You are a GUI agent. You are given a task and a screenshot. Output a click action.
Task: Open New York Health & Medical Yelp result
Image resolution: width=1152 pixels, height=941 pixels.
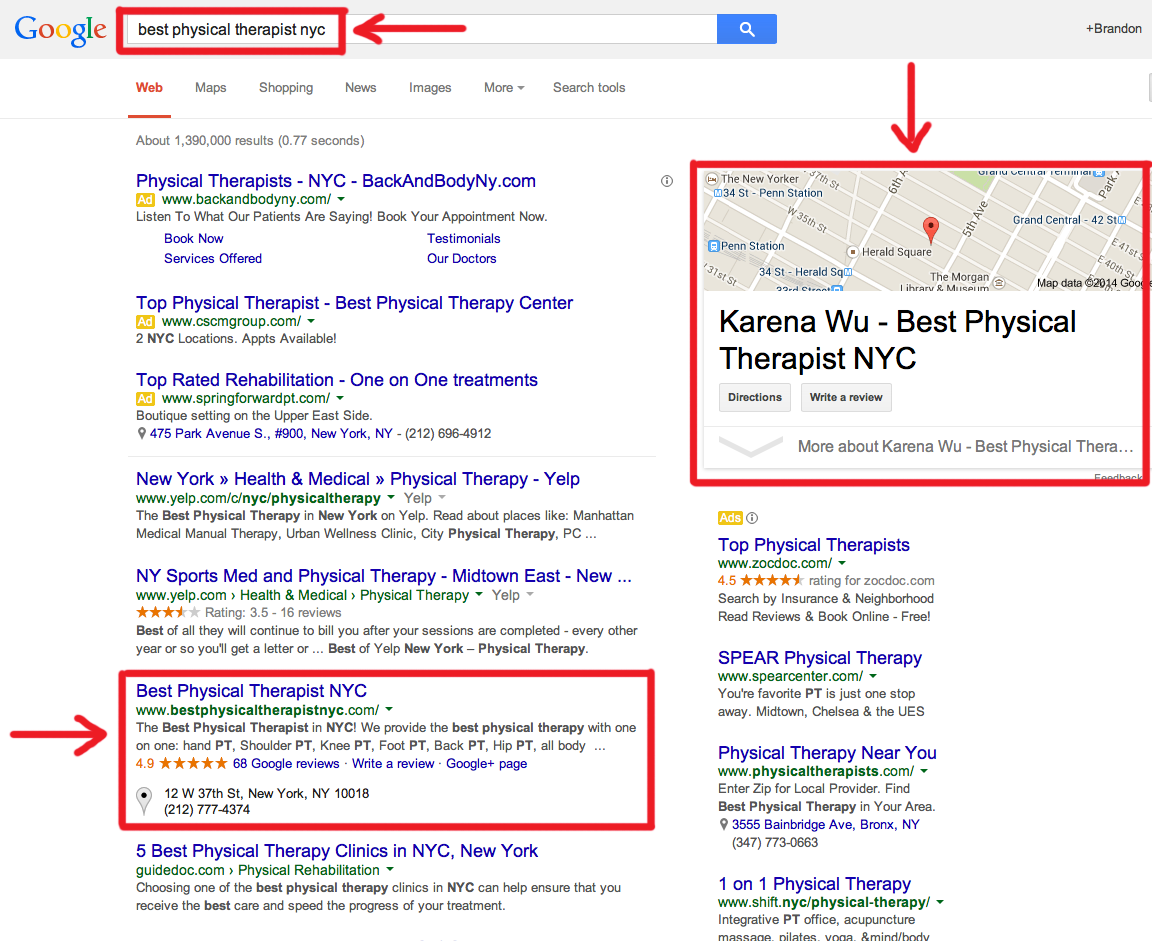[358, 479]
